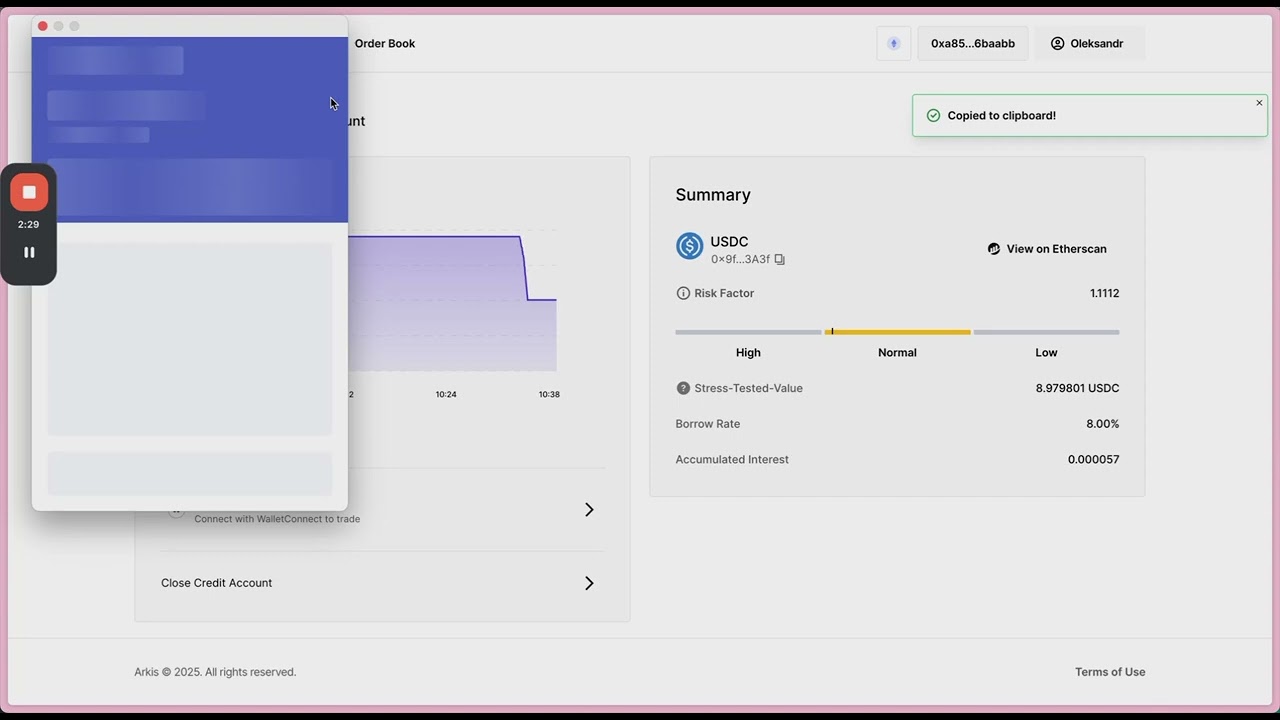
Task: Open the Oleksandr user menu
Action: (x=1089, y=43)
